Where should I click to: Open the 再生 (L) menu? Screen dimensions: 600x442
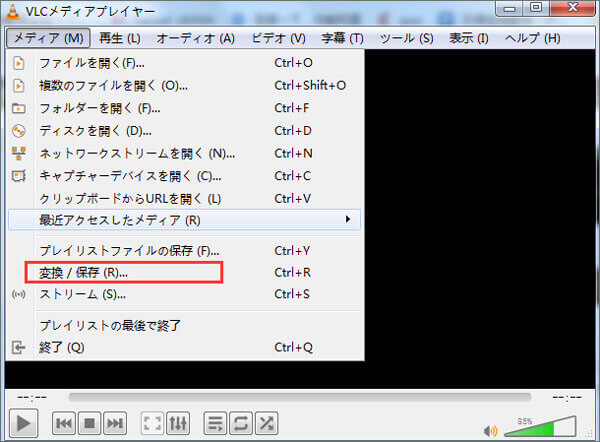[x=120, y=38]
